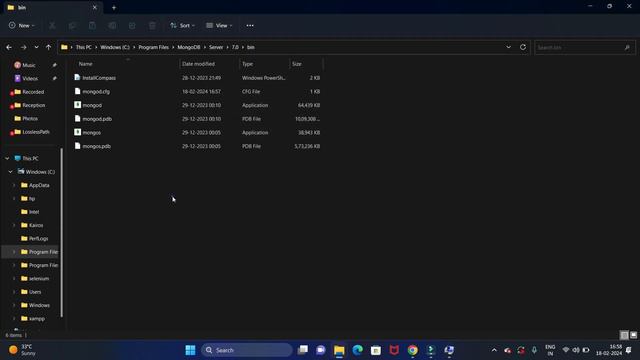Click the 7.0 breadcrumb

235,47
